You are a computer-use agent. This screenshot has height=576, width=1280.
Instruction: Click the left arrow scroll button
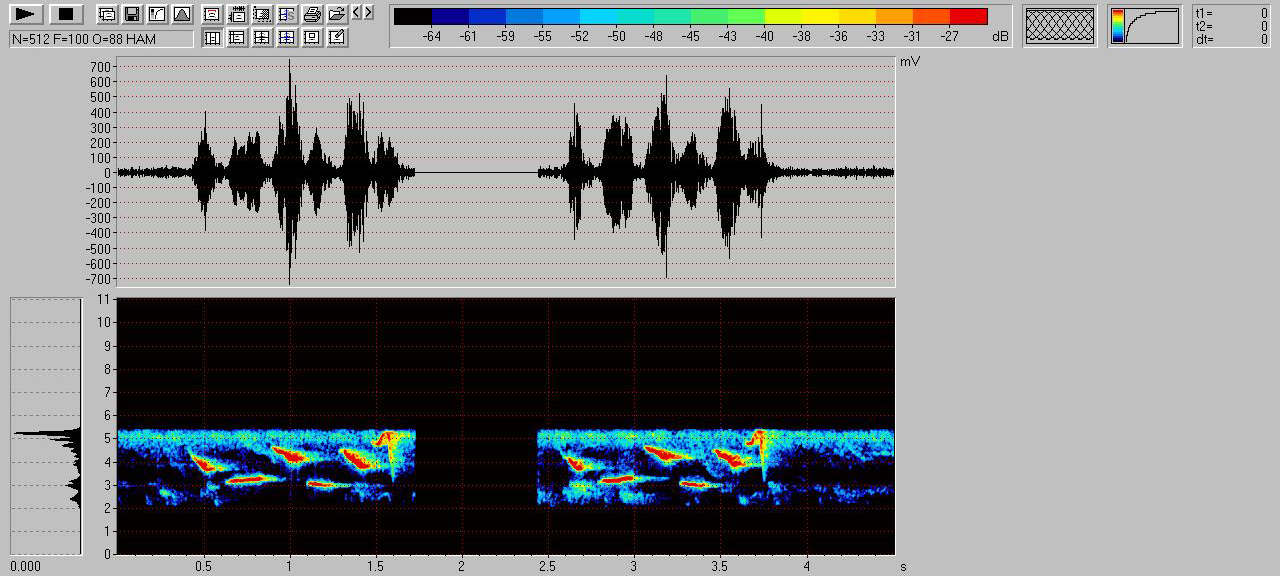(x=356, y=13)
